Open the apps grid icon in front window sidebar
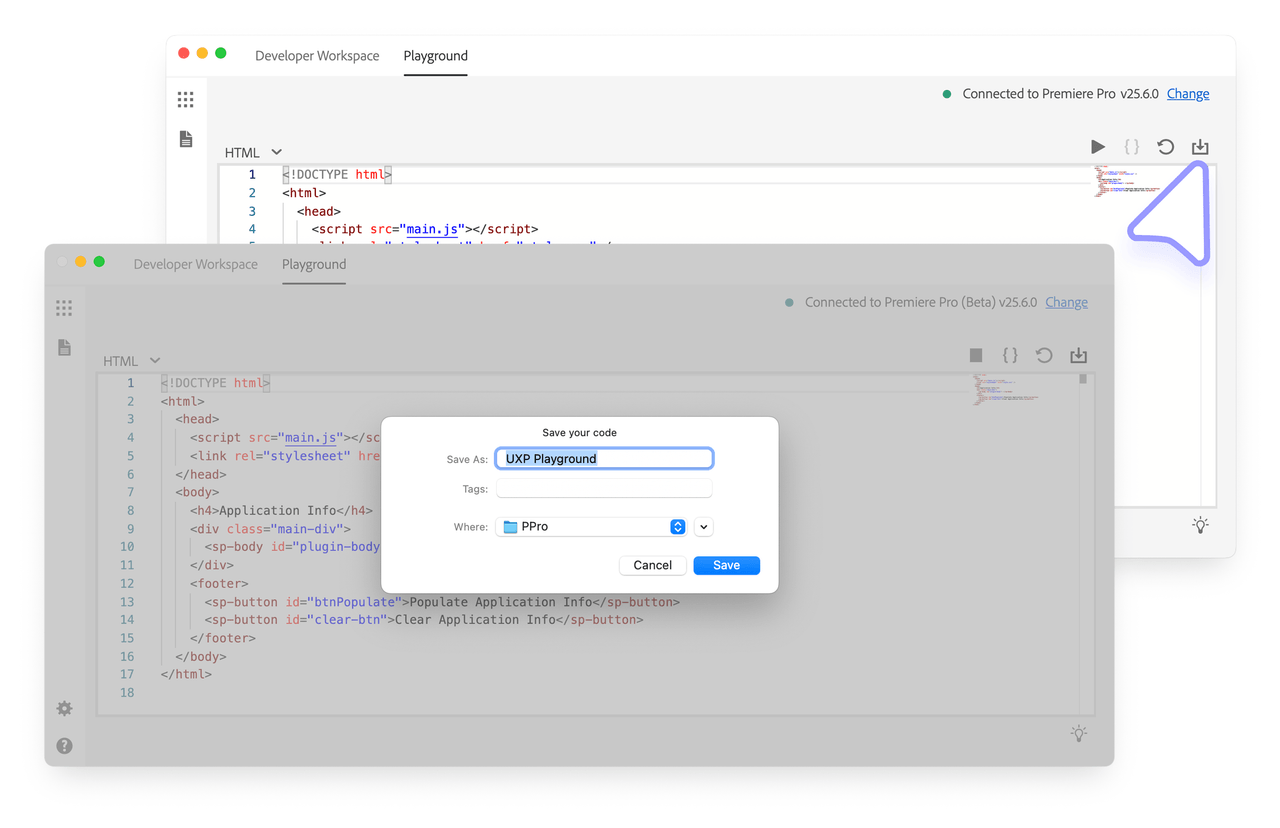 point(64,308)
